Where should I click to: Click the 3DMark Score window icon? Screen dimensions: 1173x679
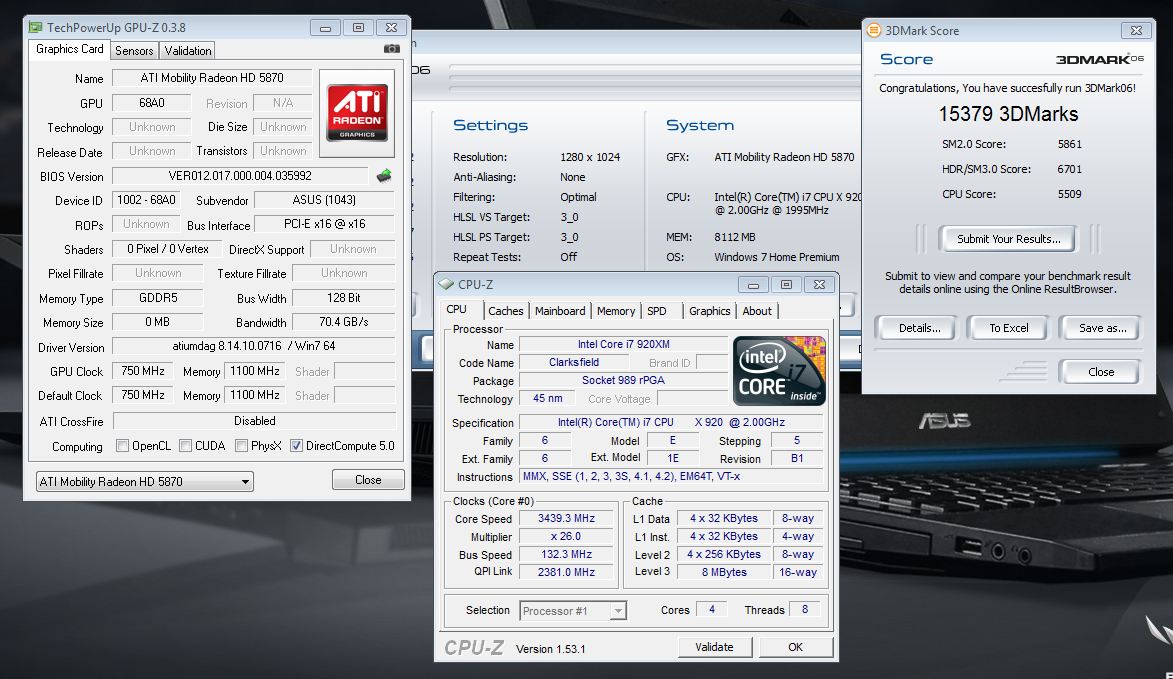(x=873, y=31)
